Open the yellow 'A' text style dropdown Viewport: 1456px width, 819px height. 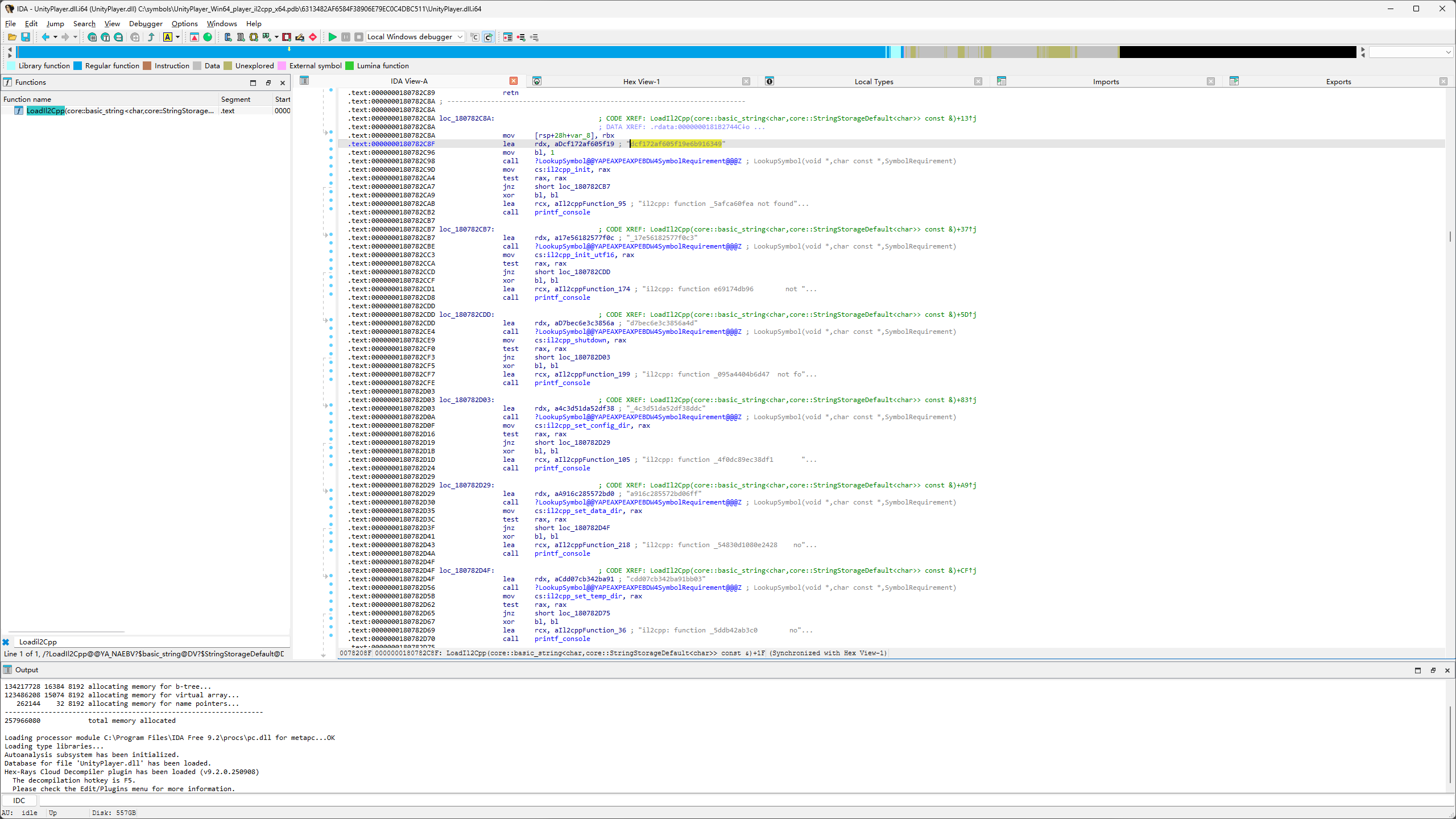coord(177,37)
